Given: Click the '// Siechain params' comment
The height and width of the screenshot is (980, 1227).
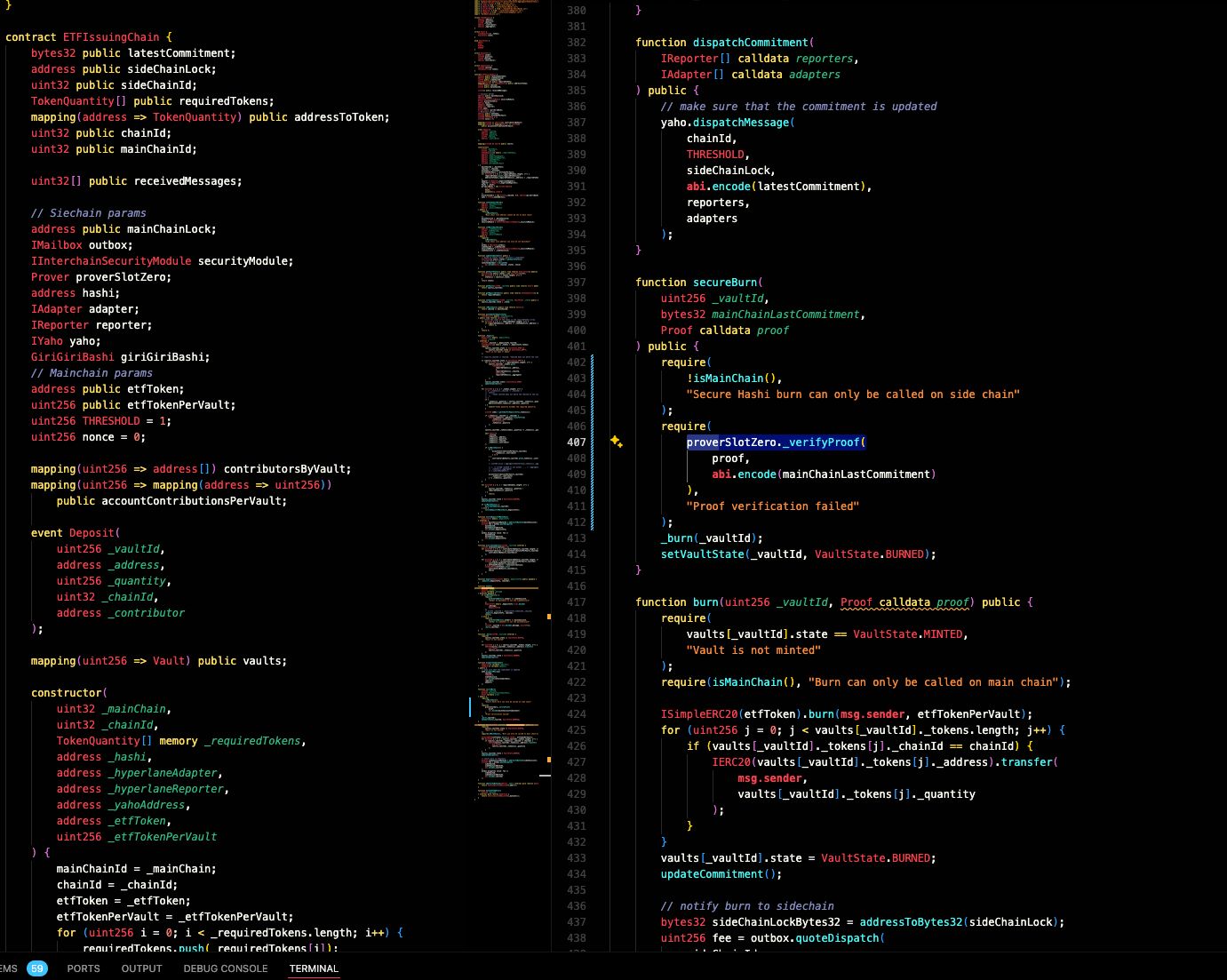Looking at the screenshot, I should tap(89, 213).
